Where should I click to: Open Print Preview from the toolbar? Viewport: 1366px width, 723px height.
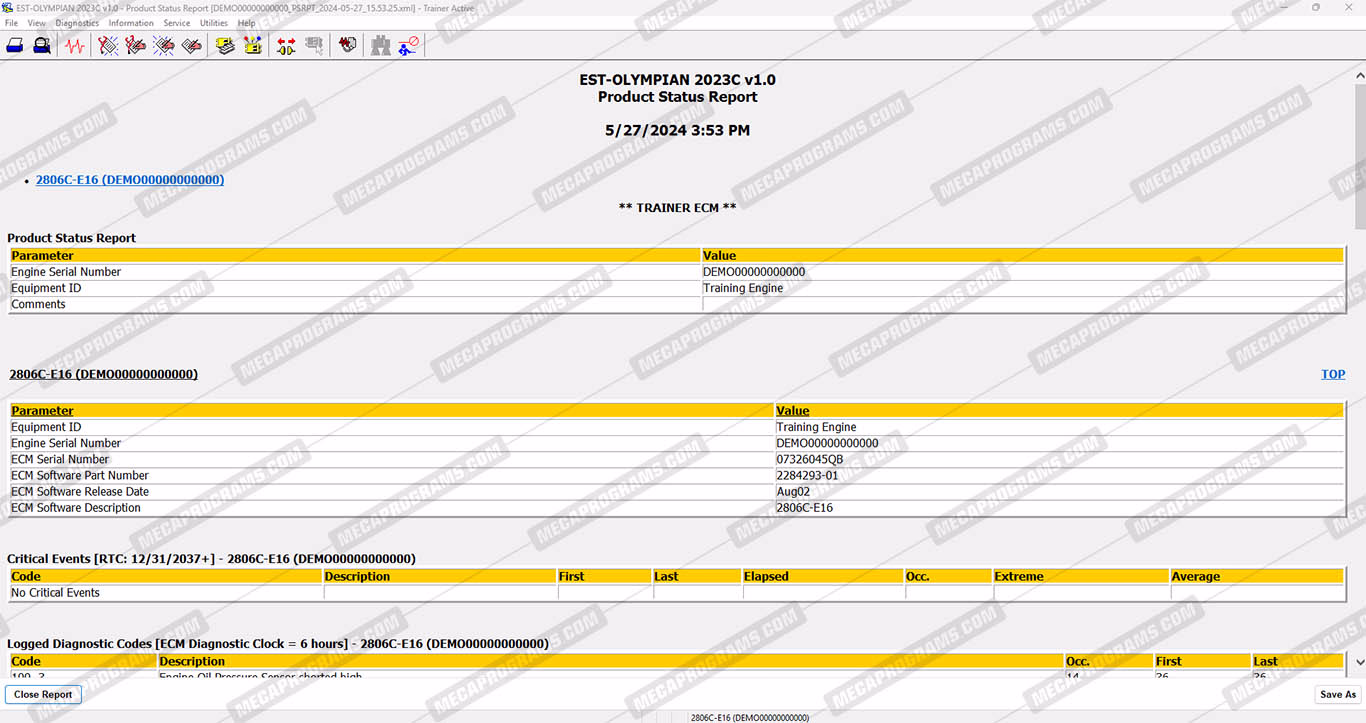point(42,45)
